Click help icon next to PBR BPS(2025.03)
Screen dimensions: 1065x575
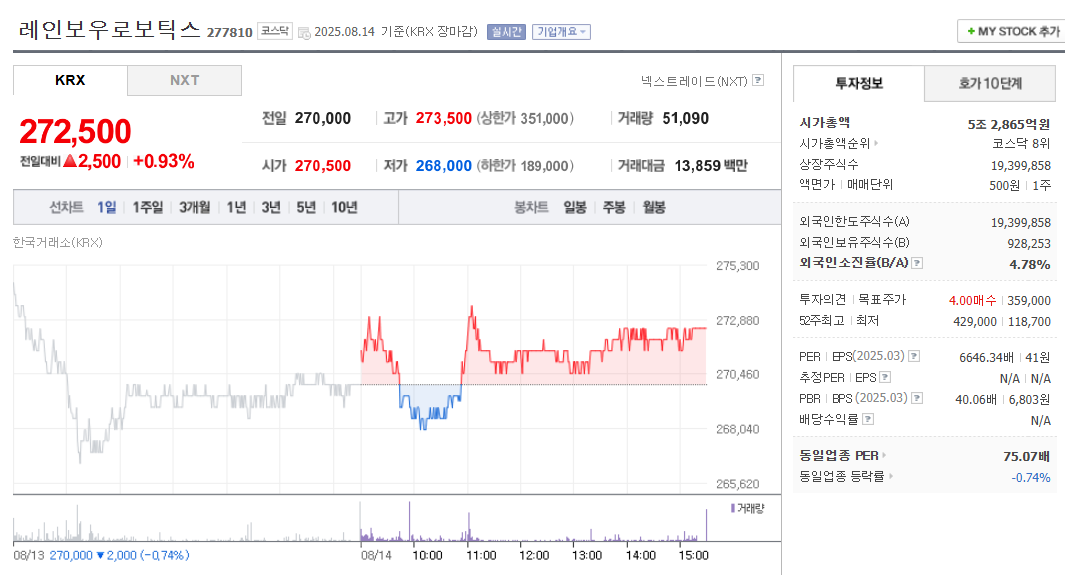tap(917, 398)
